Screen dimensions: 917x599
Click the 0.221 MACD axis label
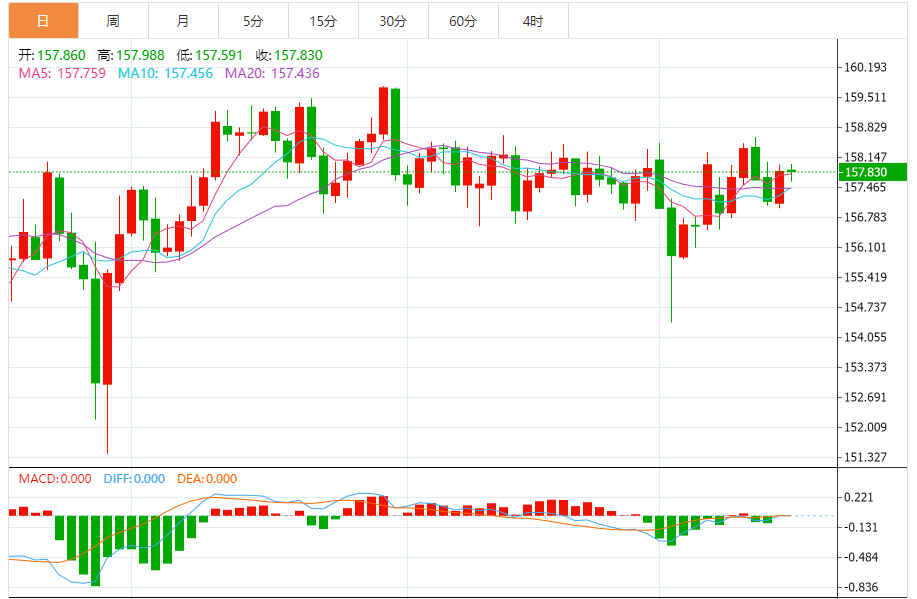[859, 497]
